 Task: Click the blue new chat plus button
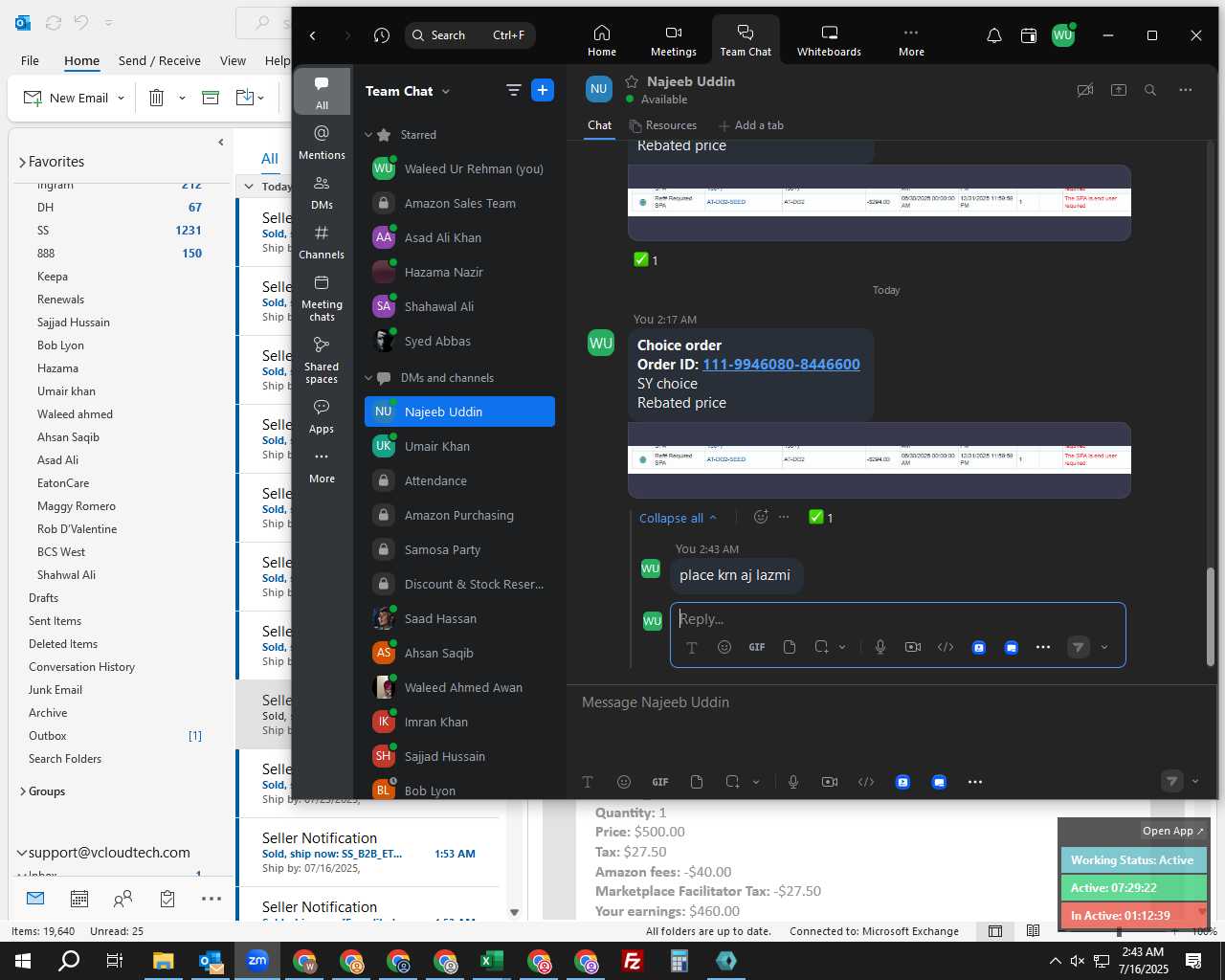click(x=543, y=90)
